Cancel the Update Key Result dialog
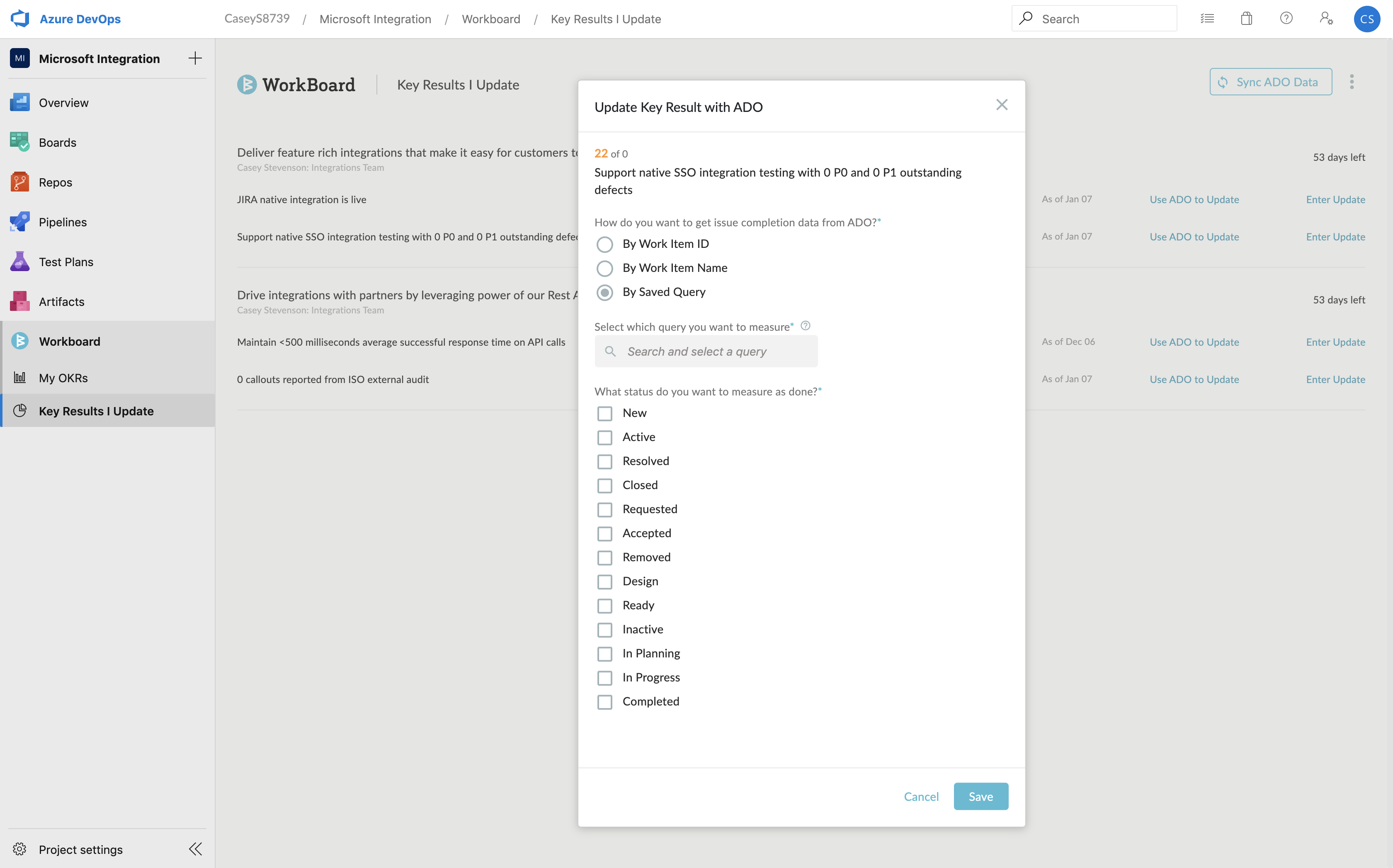This screenshot has height=868, width=1393. 921,796
